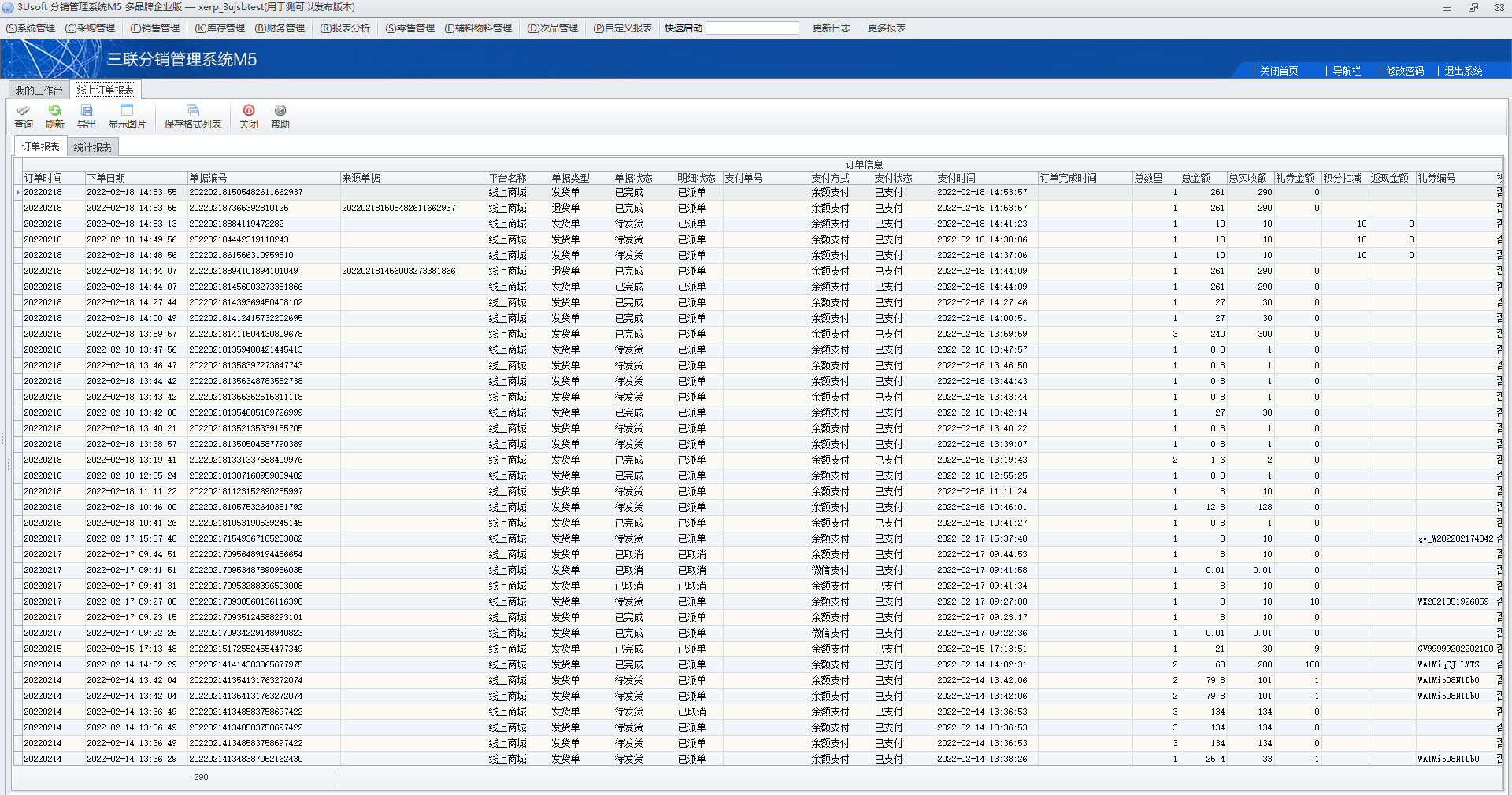Open the 零售管理 menu
The image size is (1512, 795).
[x=409, y=28]
